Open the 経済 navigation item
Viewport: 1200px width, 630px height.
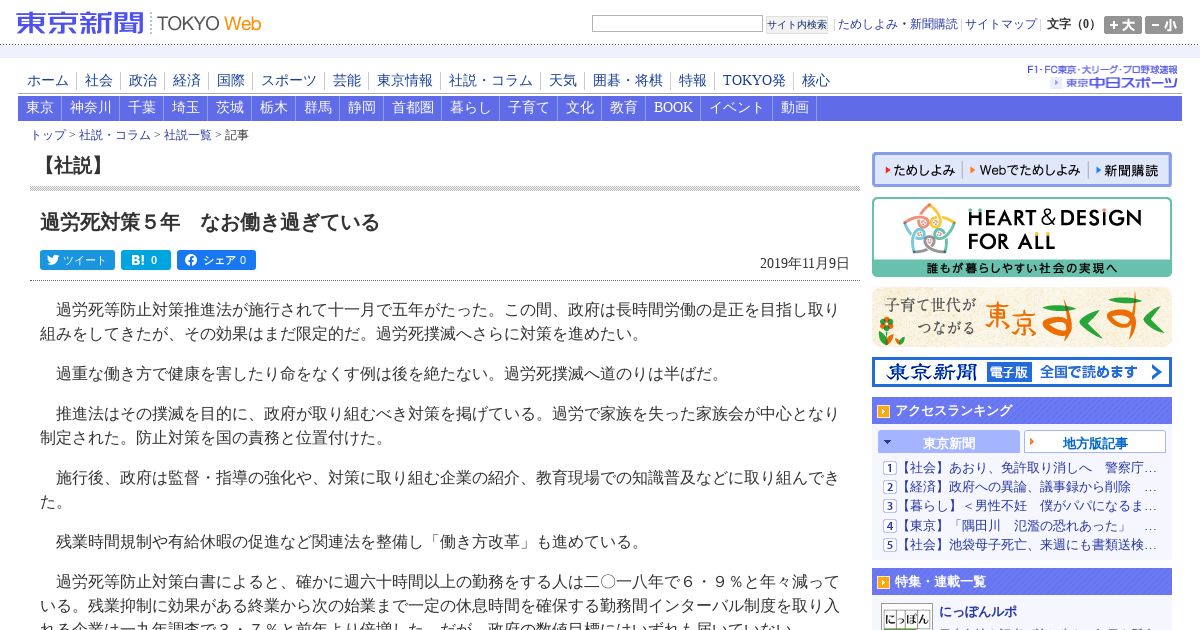click(187, 81)
